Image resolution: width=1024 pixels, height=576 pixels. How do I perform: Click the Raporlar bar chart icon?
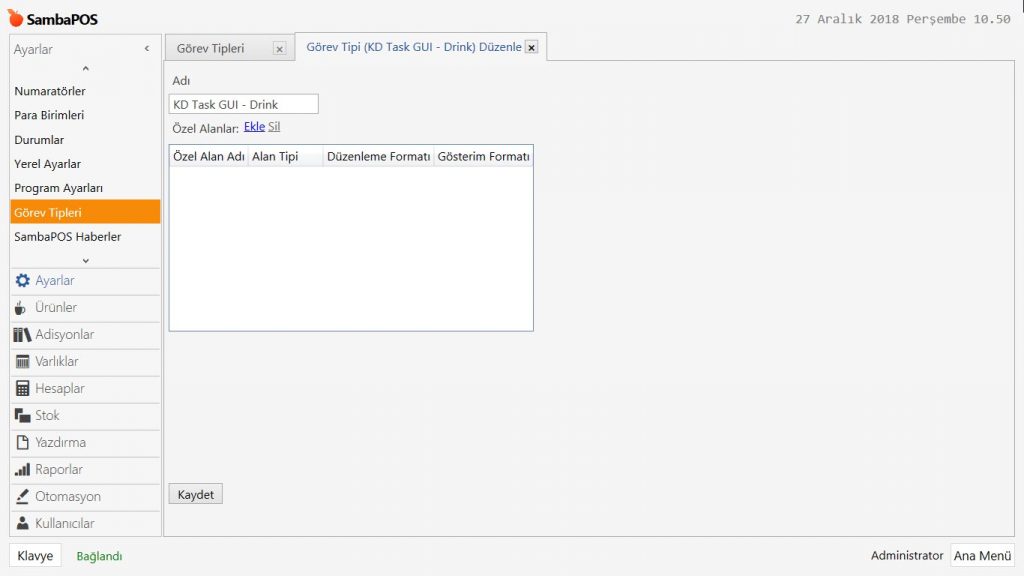click(x=22, y=470)
